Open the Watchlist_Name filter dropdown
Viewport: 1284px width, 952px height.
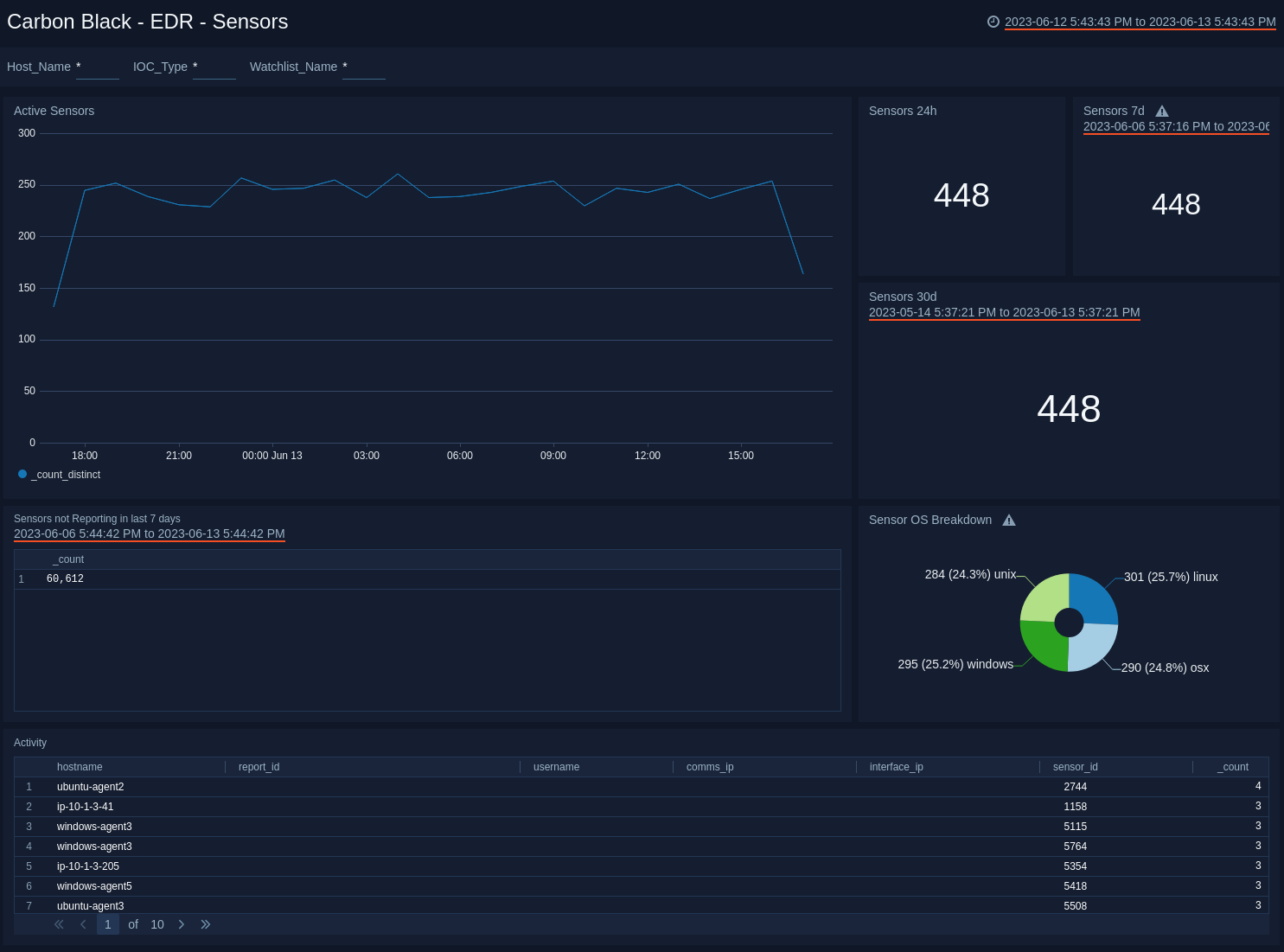tap(363, 67)
